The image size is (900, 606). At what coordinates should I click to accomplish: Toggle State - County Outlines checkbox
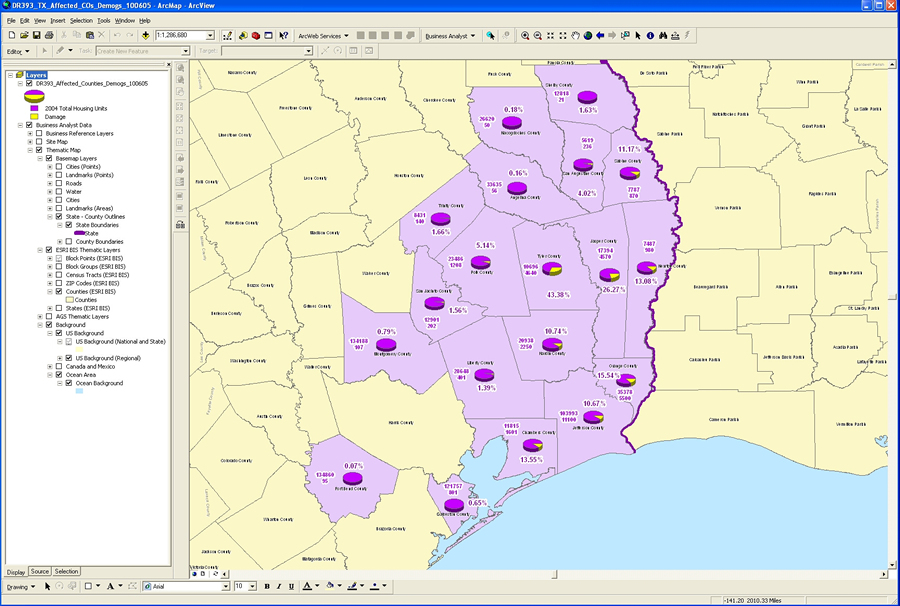coord(59,216)
